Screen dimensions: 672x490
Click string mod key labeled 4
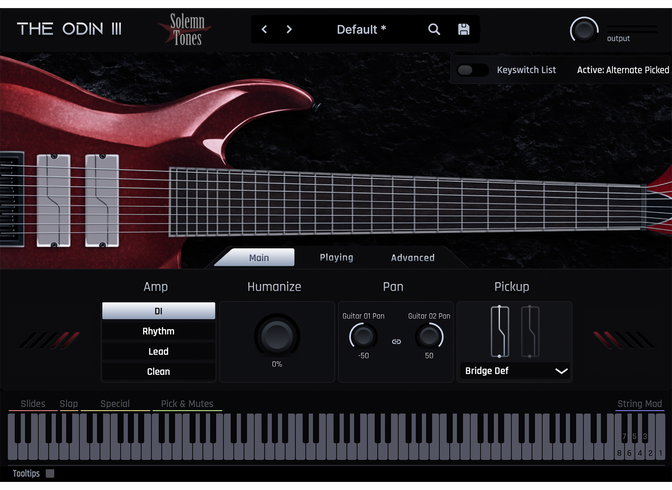[640, 453]
